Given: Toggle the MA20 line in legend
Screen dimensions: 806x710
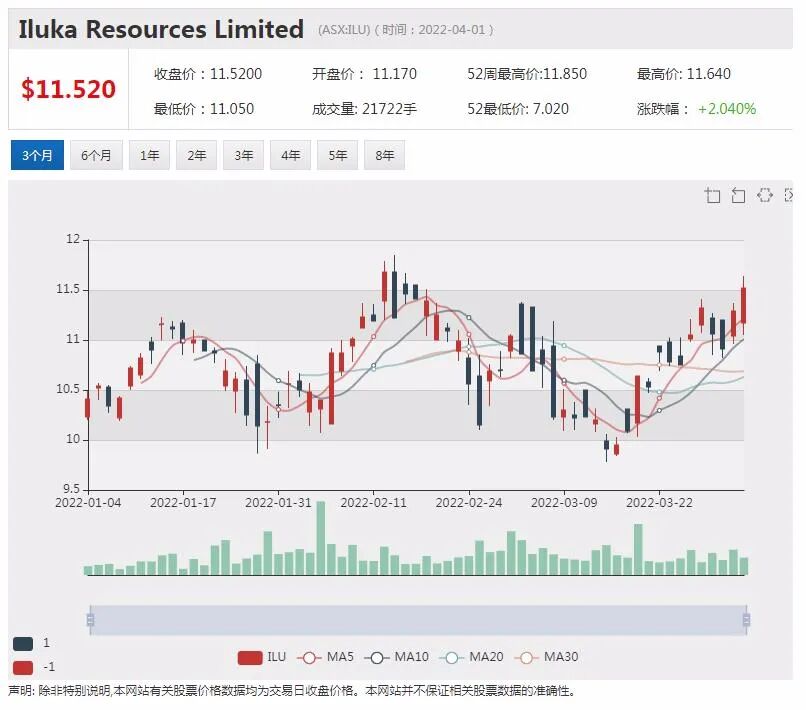Looking at the screenshot, I should tap(471, 657).
